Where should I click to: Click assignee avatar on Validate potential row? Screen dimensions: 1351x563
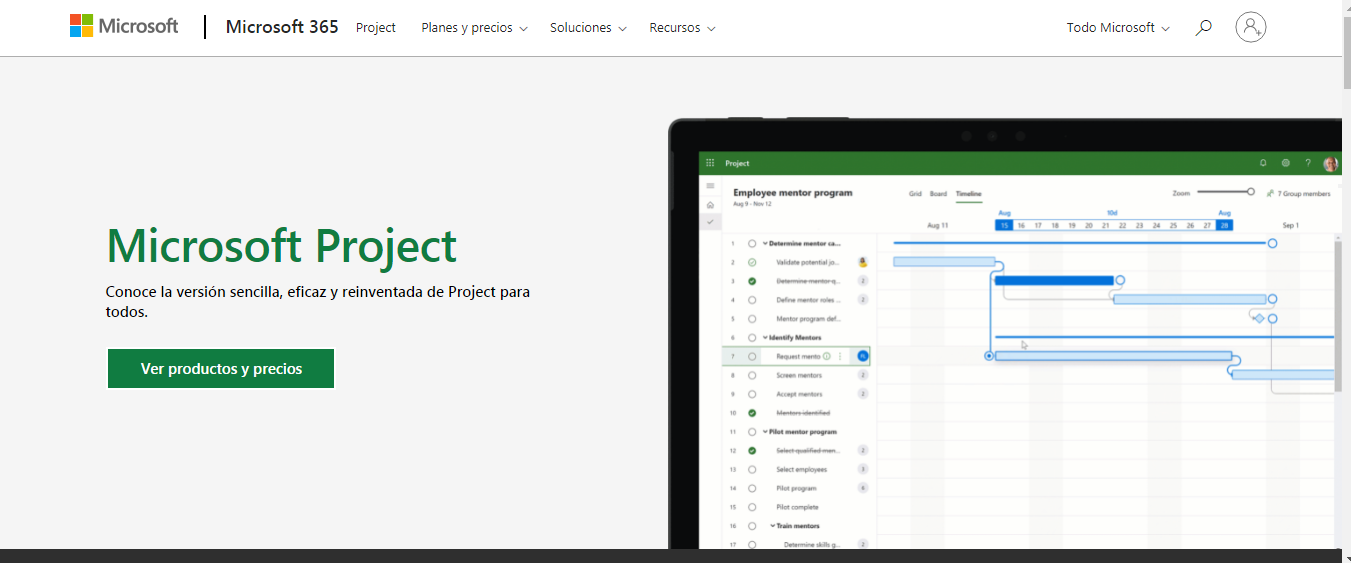pos(863,262)
